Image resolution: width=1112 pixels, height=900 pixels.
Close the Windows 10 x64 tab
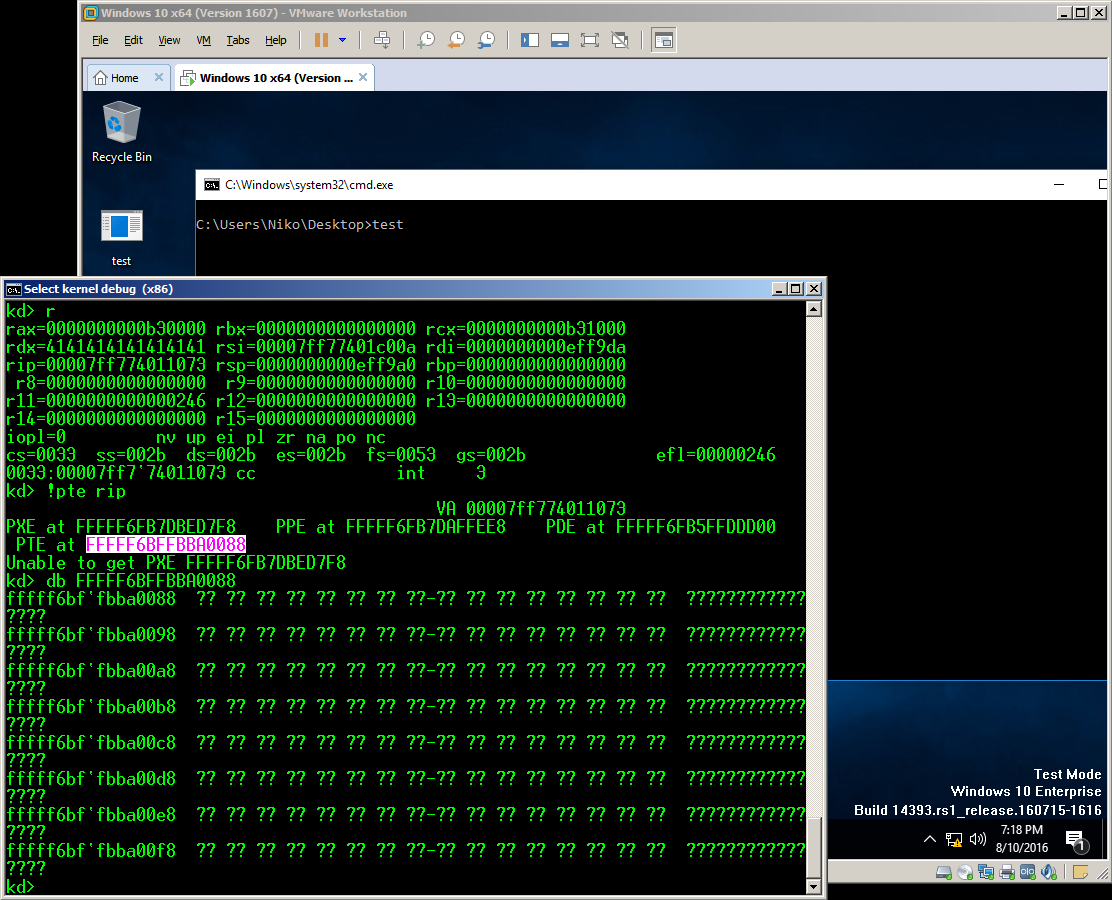click(363, 77)
